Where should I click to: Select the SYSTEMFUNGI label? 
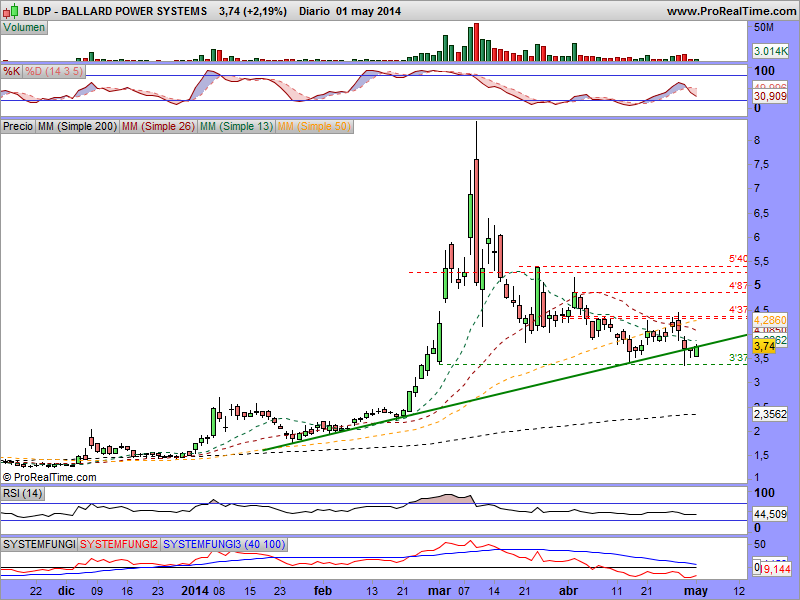pyautogui.click(x=39, y=544)
